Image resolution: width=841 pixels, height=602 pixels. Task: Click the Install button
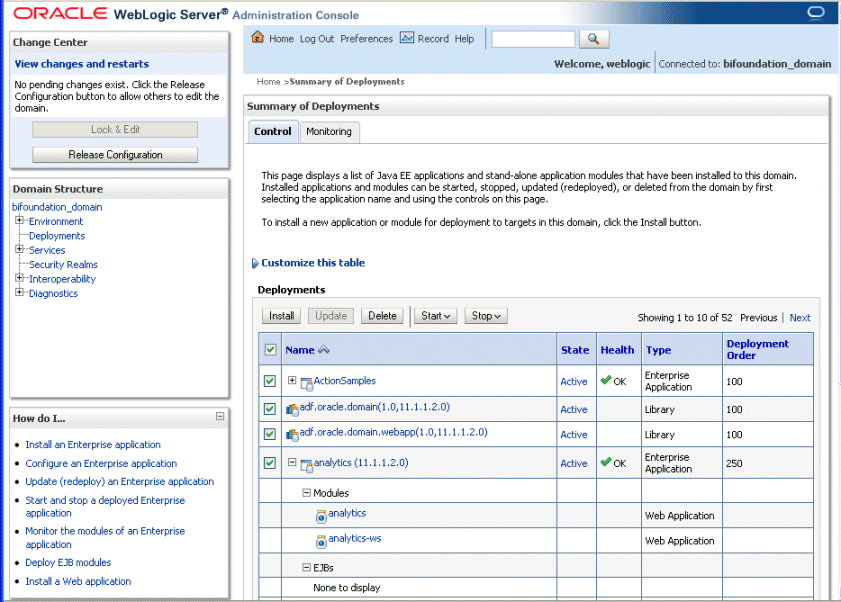tap(281, 315)
